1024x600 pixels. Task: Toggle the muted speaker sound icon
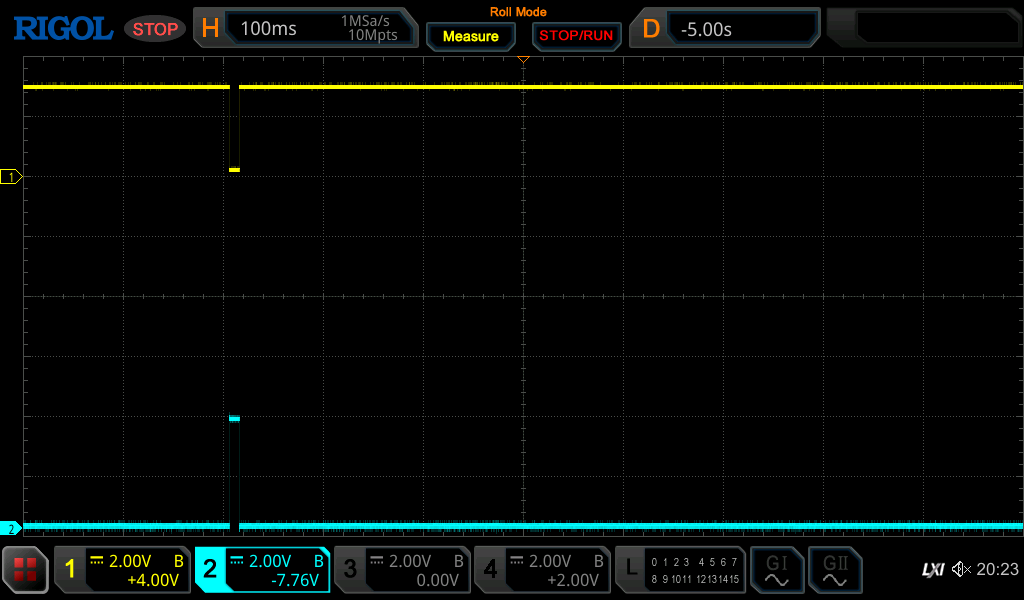pos(961,569)
